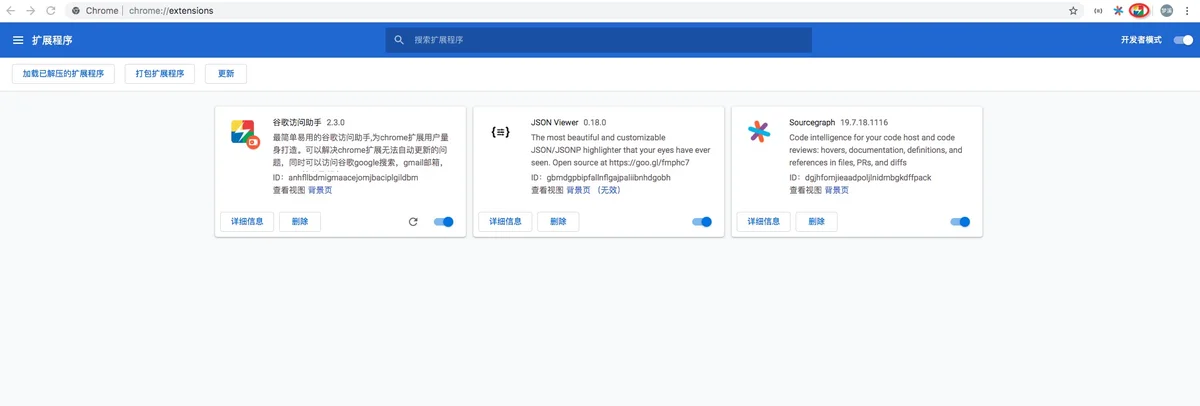
Task: Click the 扩展程序 page title
Action: (52, 40)
